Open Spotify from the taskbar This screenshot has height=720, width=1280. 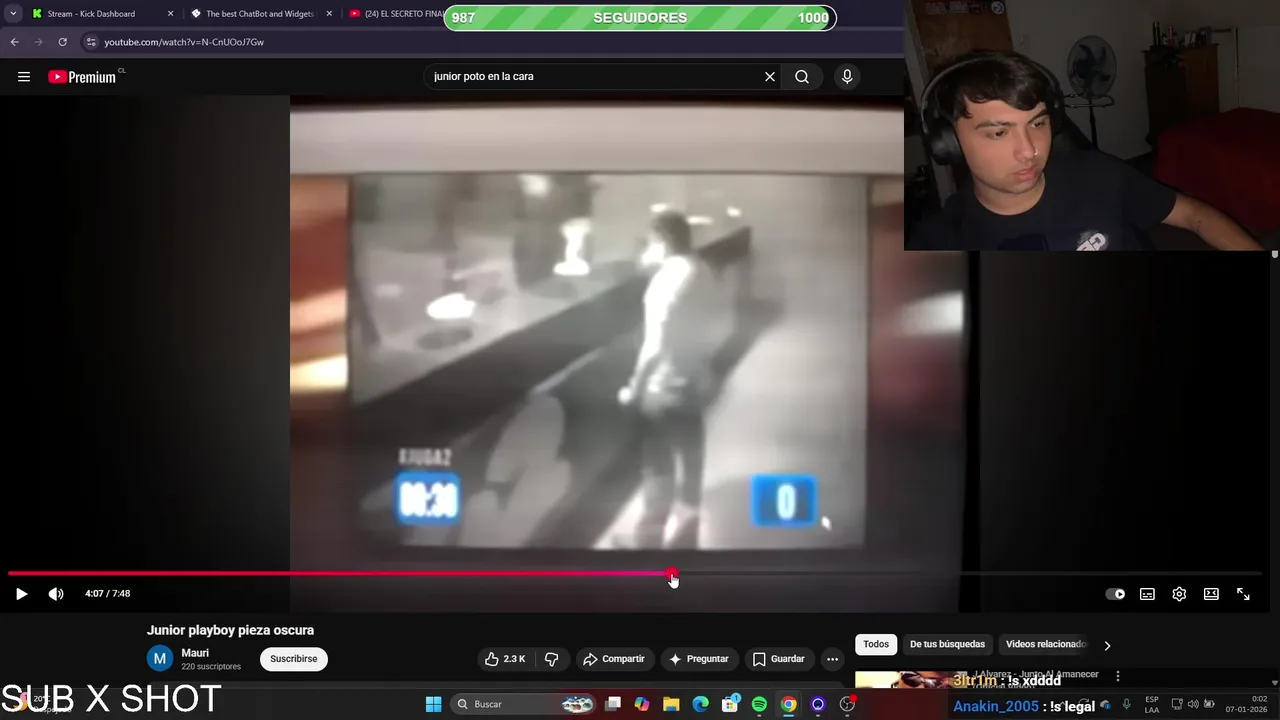click(759, 705)
